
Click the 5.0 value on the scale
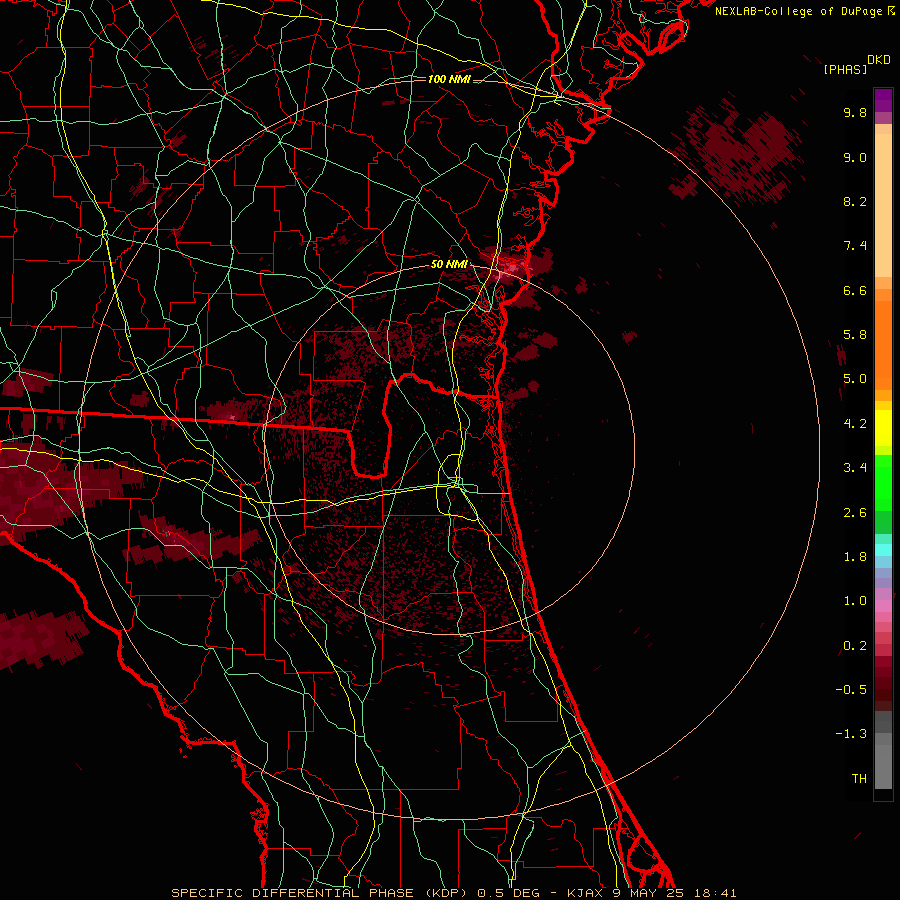tap(855, 379)
